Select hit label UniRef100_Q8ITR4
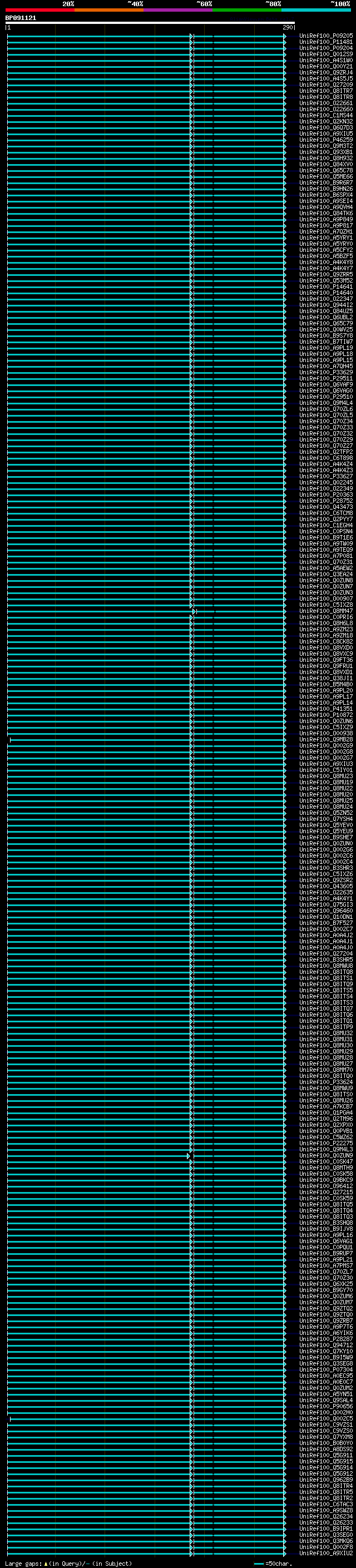Viewport: 356px width, 1568px height. (x=326, y=1486)
